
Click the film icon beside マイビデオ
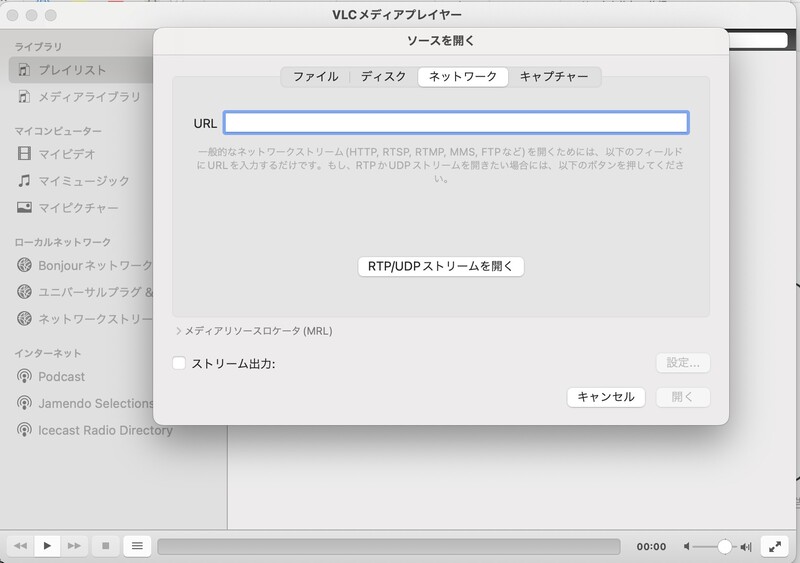coord(24,153)
